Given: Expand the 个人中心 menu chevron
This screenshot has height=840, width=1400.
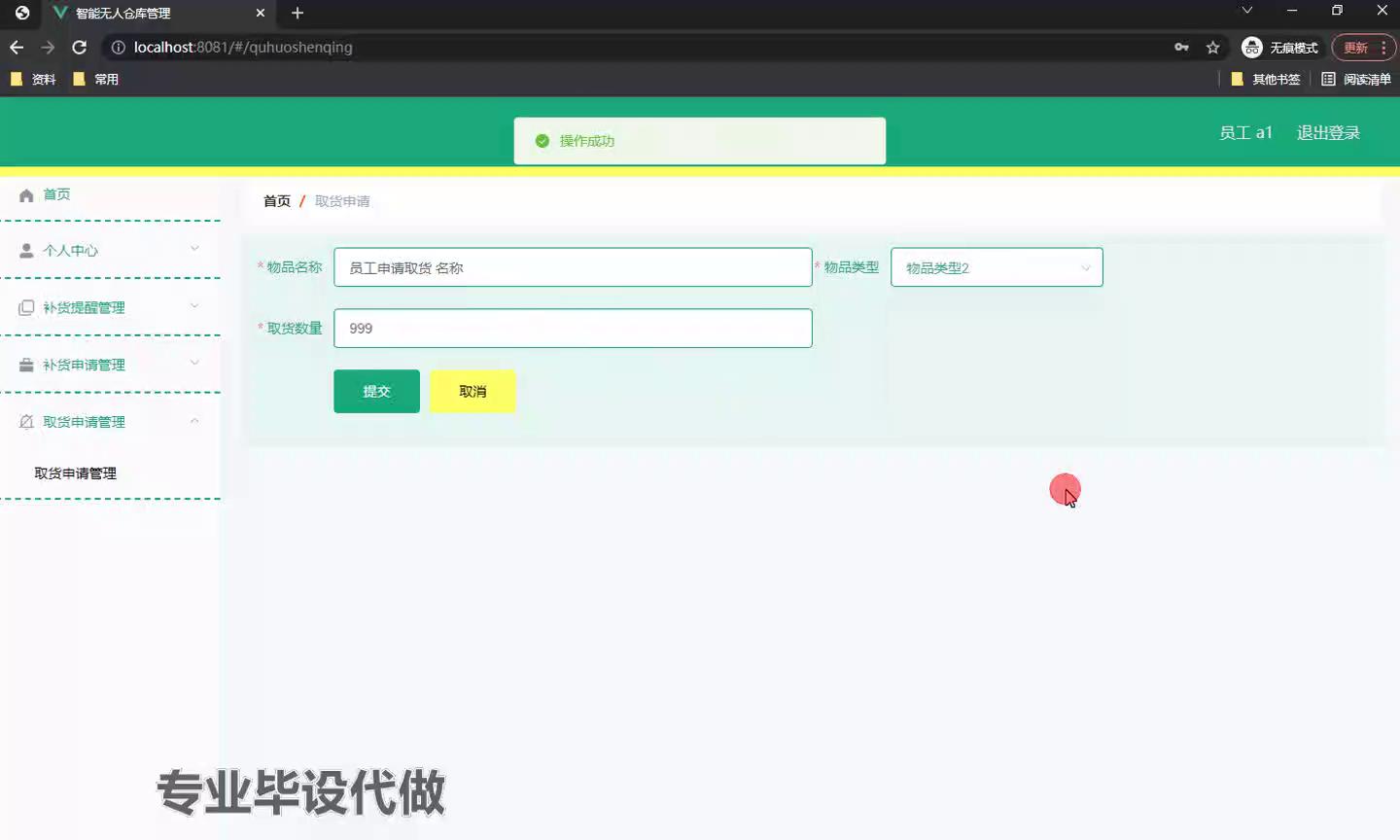Looking at the screenshot, I should [194, 249].
